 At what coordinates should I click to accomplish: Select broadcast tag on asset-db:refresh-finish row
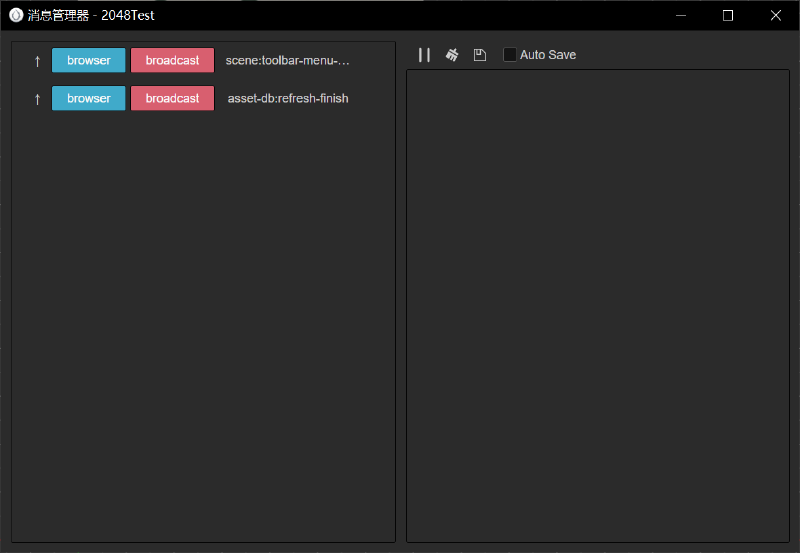pyautogui.click(x=172, y=98)
